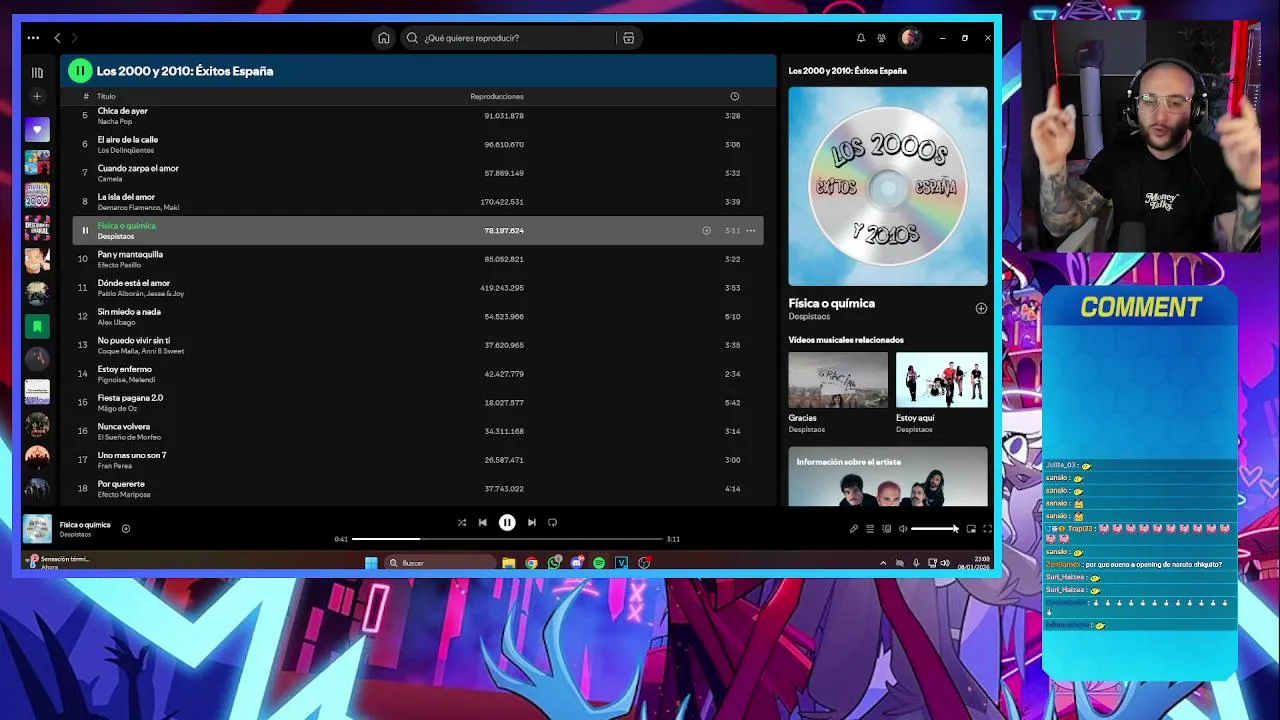Open the Browse icon beside search
Viewport: 1280px width, 720px height.
(628, 38)
